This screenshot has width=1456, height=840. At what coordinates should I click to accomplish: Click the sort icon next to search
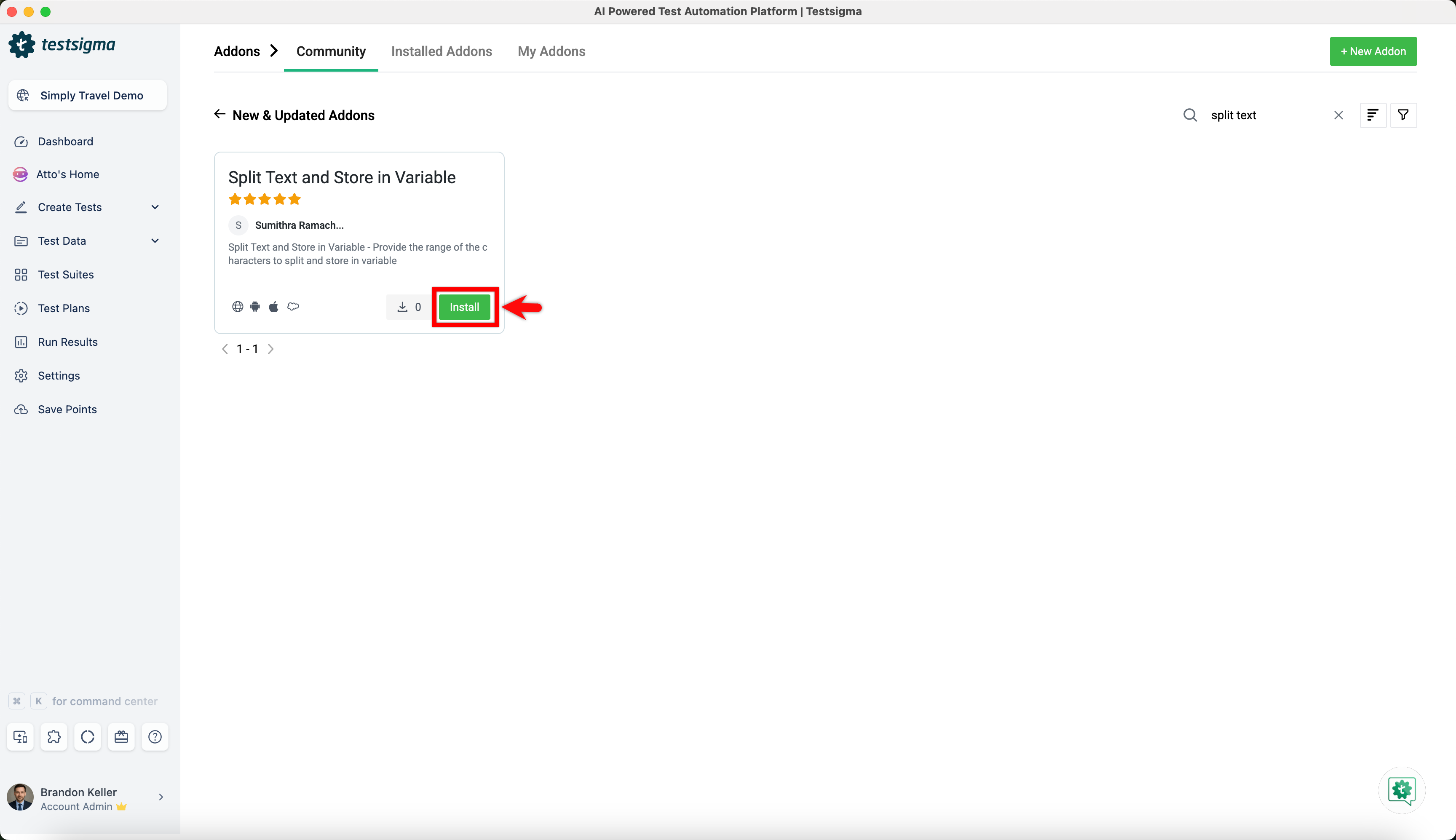(x=1372, y=115)
